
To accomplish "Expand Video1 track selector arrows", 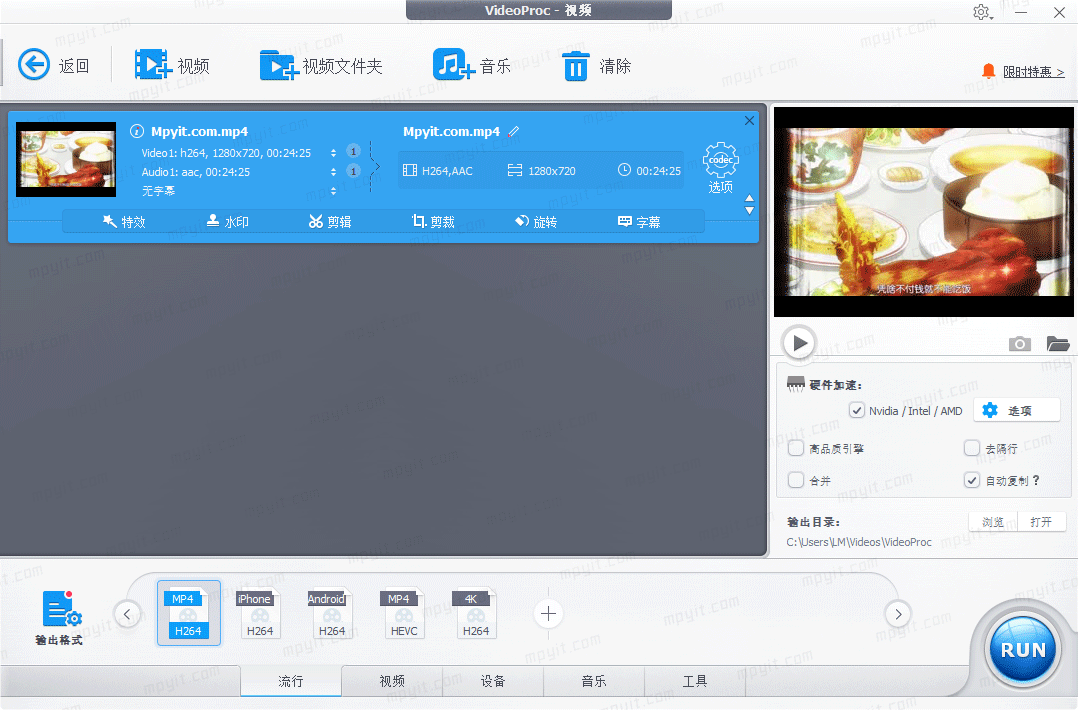I will click(x=333, y=153).
